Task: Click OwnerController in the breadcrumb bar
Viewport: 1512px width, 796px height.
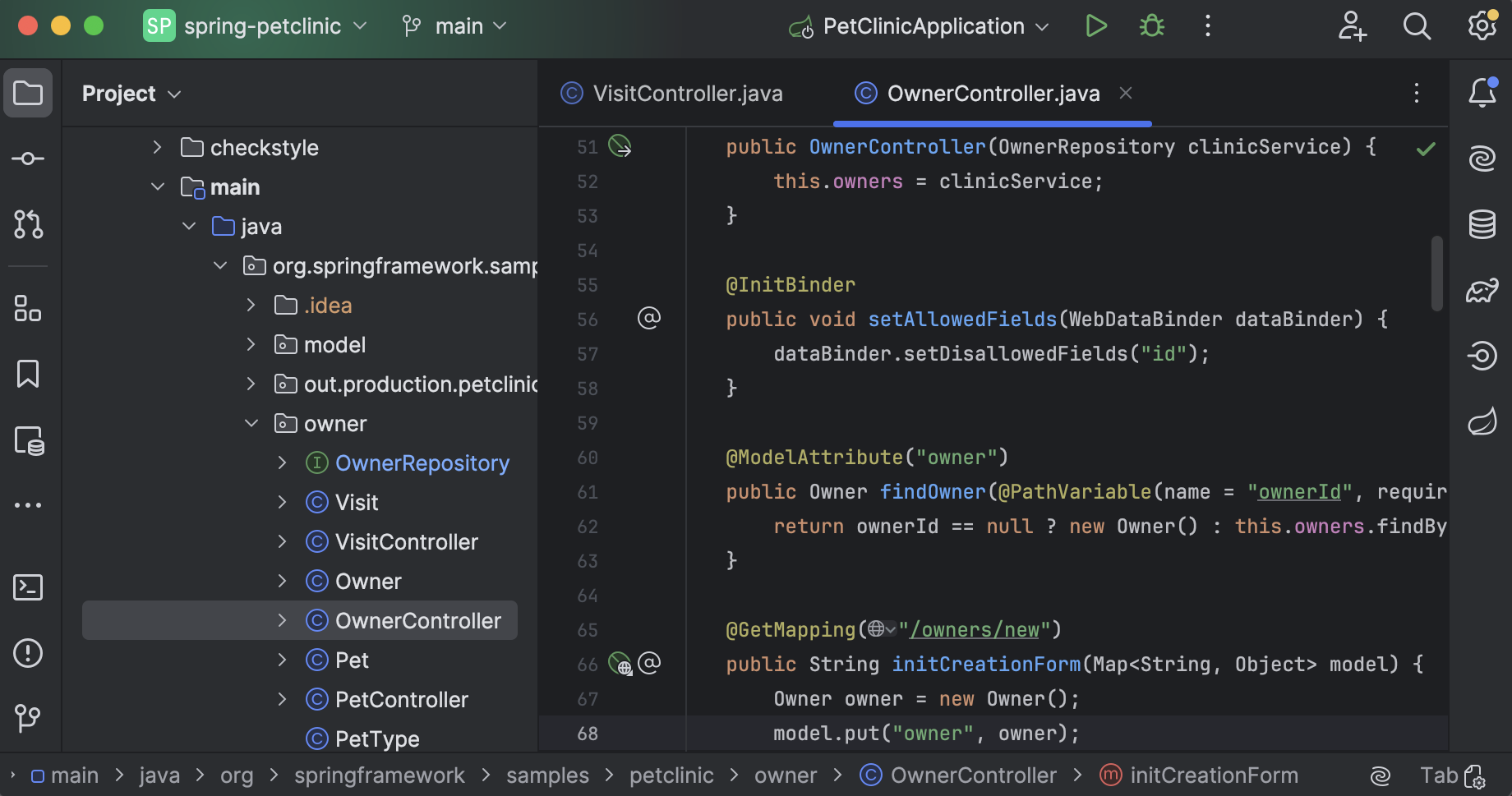Action: pyautogui.click(x=974, y=775)
